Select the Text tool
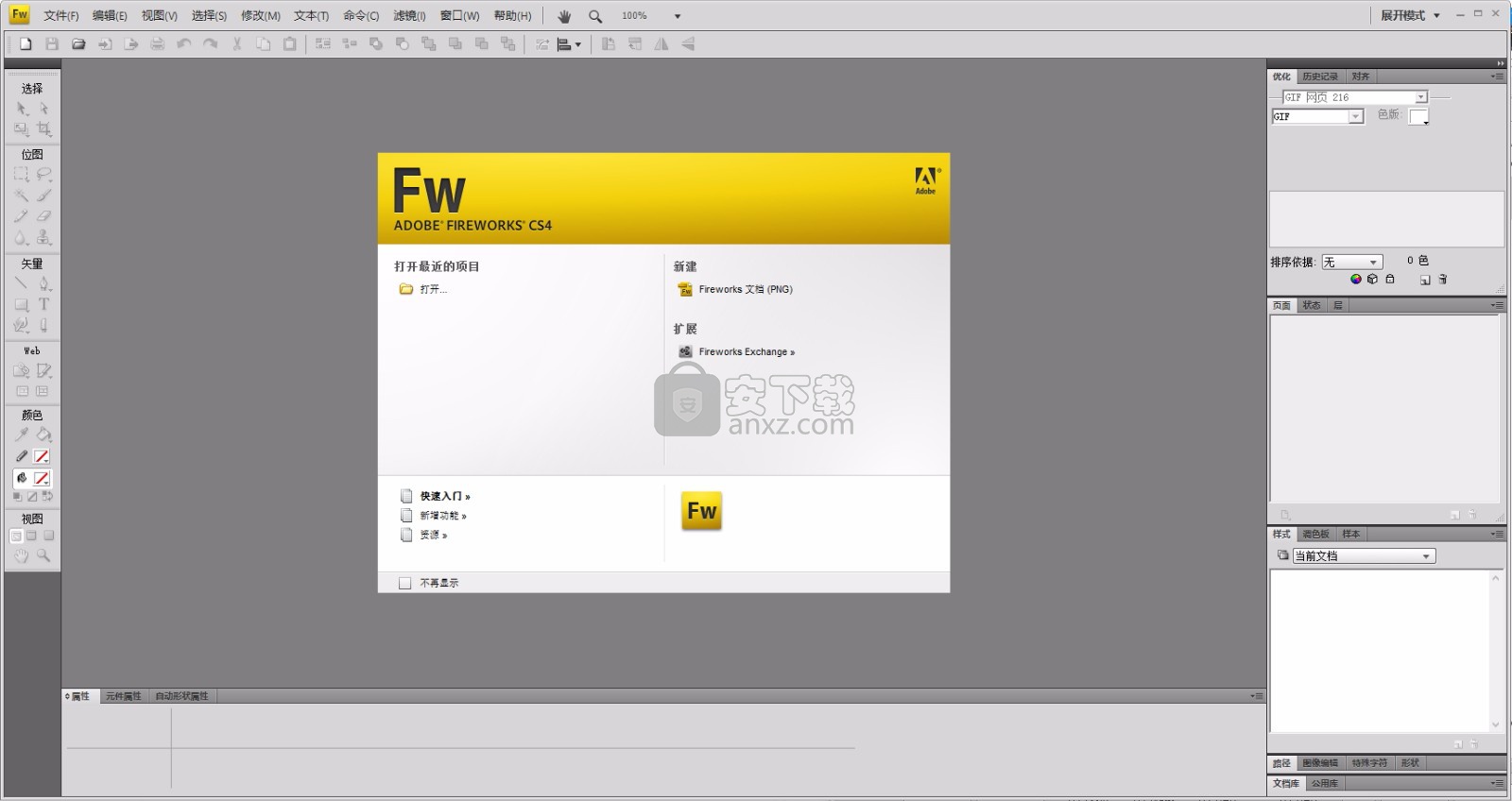This screenshot has width=1512, height=801. point(43,304)
